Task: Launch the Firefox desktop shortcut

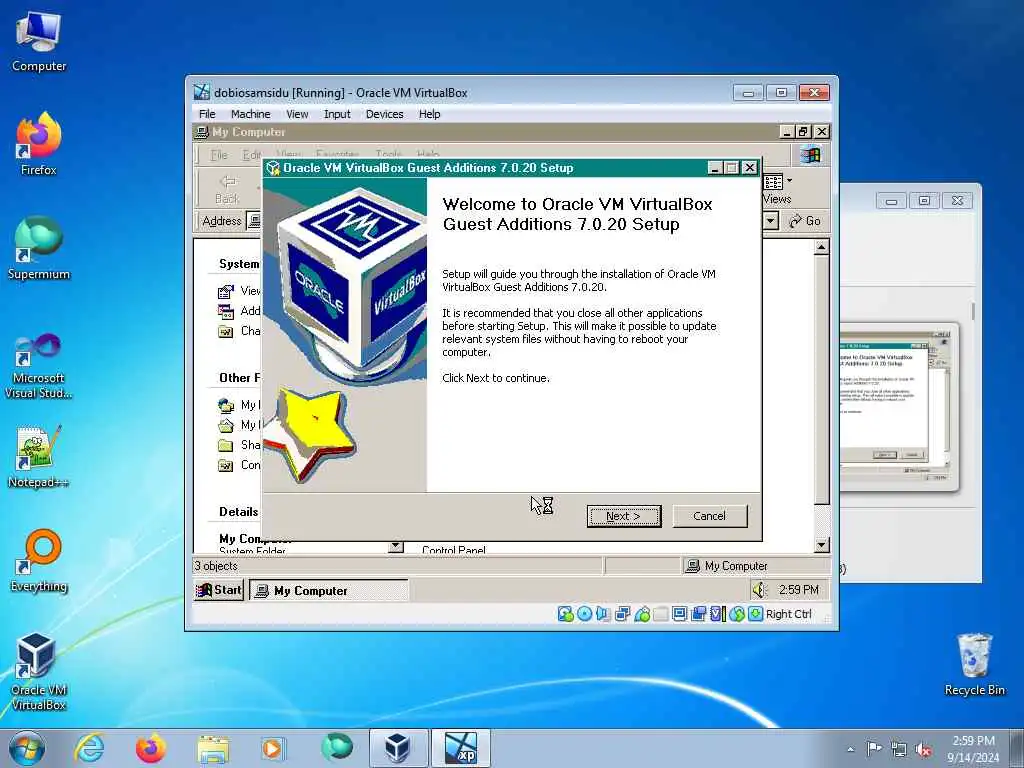Action: pos(39,144)
